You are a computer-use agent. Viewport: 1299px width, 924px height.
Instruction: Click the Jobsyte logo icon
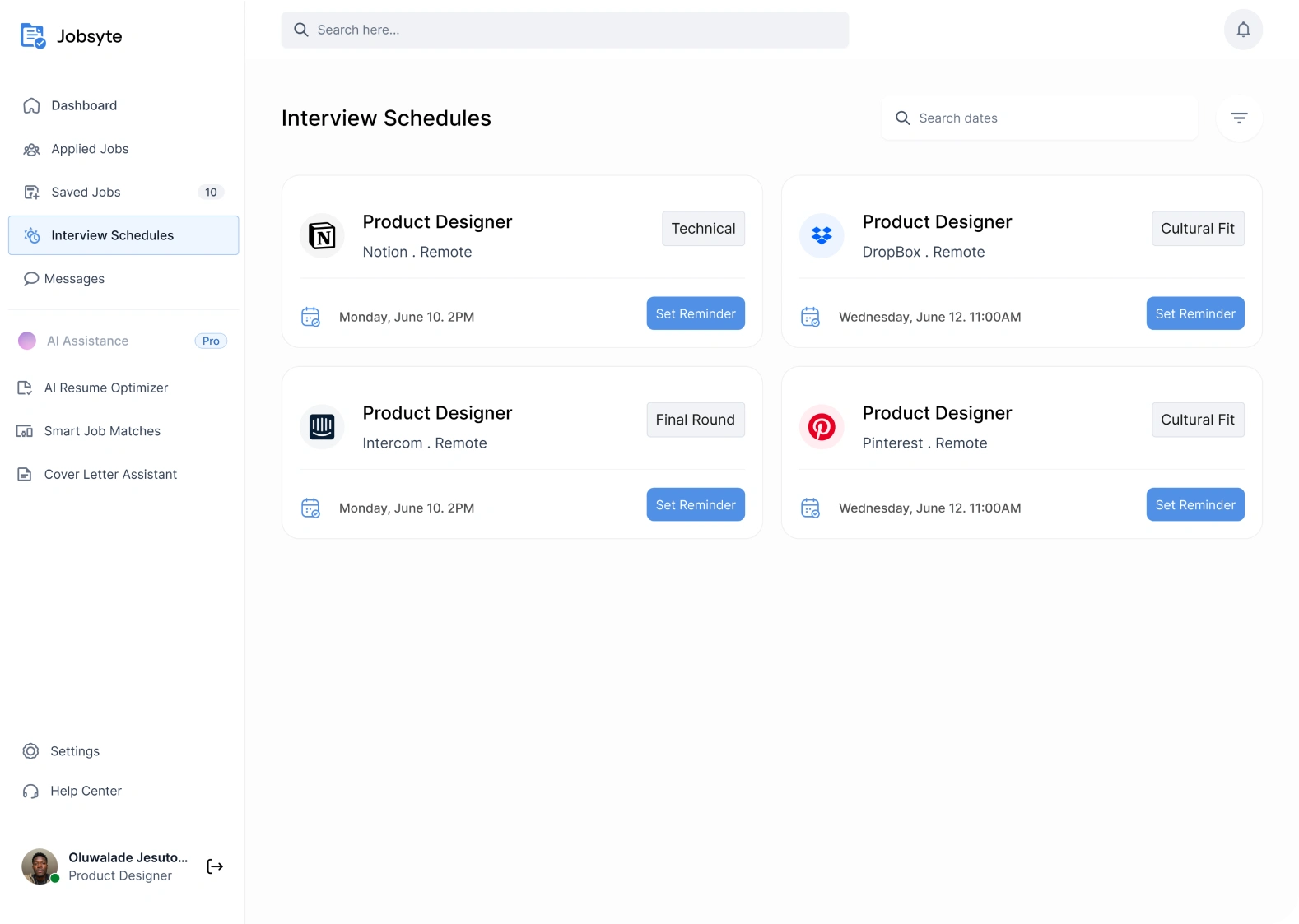pos(33,36)
